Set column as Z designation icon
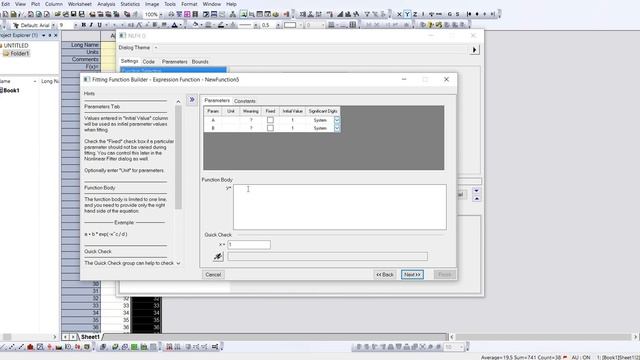This screenshot has width=640, height=360. click(415, 14)
